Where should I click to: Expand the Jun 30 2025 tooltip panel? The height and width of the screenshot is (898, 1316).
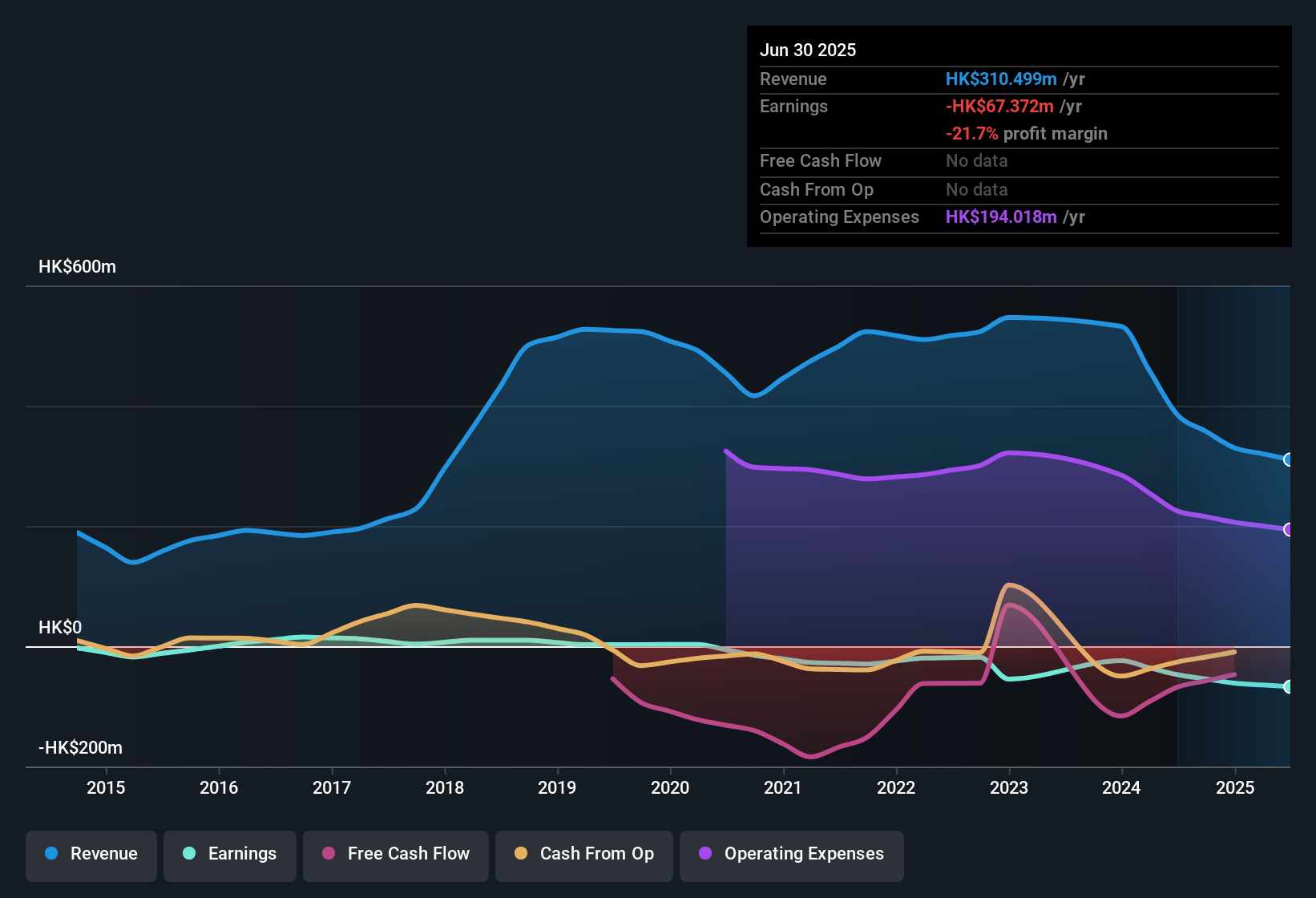[x=1018, y=136]
